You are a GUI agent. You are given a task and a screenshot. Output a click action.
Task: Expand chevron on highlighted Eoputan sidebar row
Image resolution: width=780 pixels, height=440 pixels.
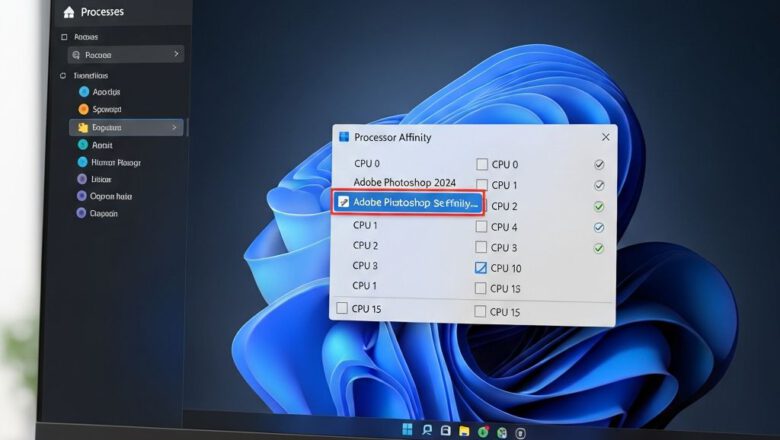pyautogui.click(x=174, y=128)
